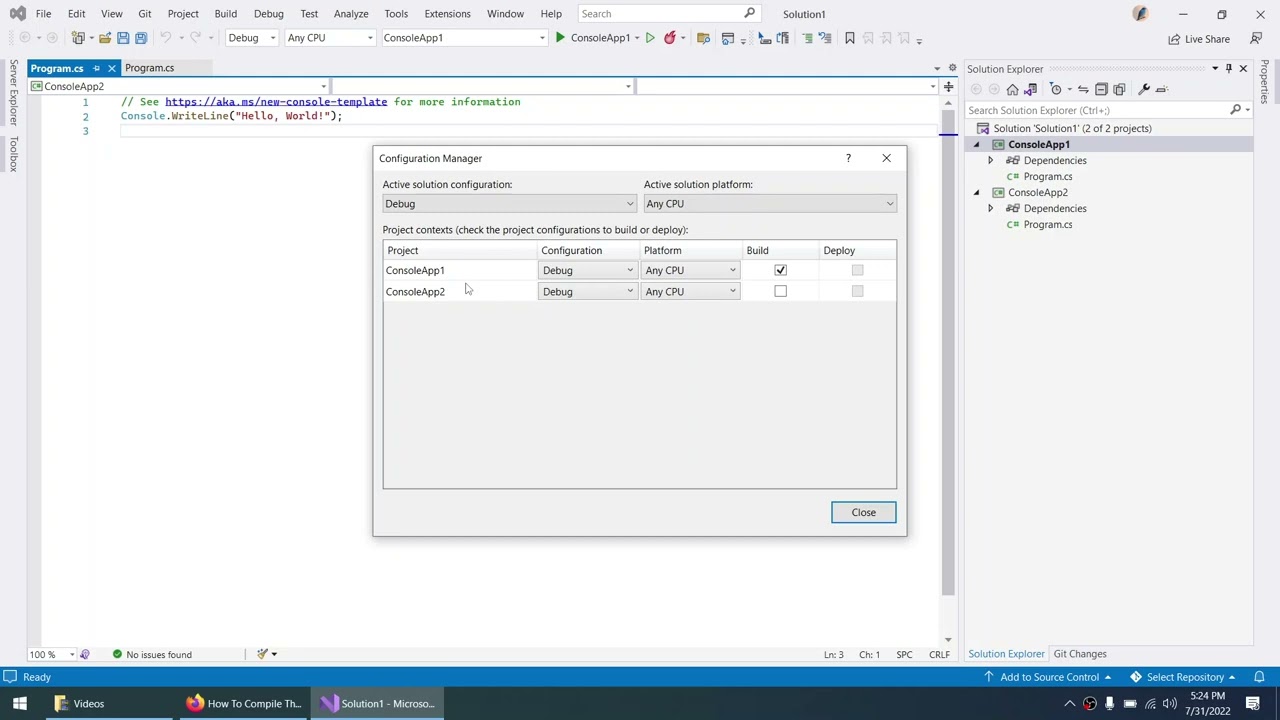Click the toolbar bookmark icon

850,38
